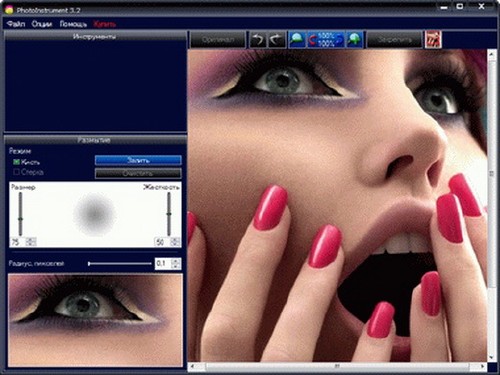The height and width of the screenshot is (375, 500).
Task: Enable the Кисть brush mode checkbox
Action: (x=16, y=162)
